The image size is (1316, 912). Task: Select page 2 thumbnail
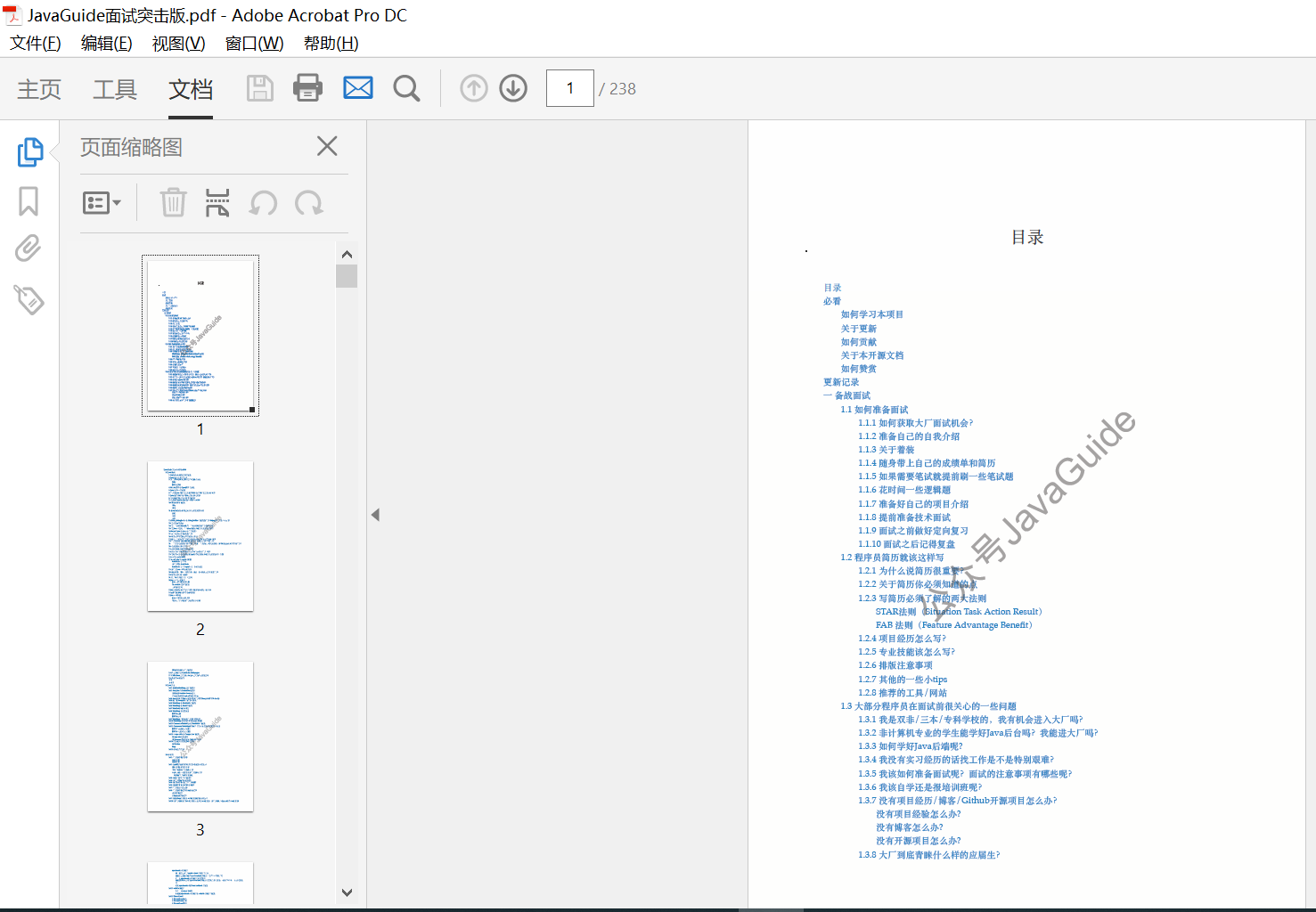[200, 536]
